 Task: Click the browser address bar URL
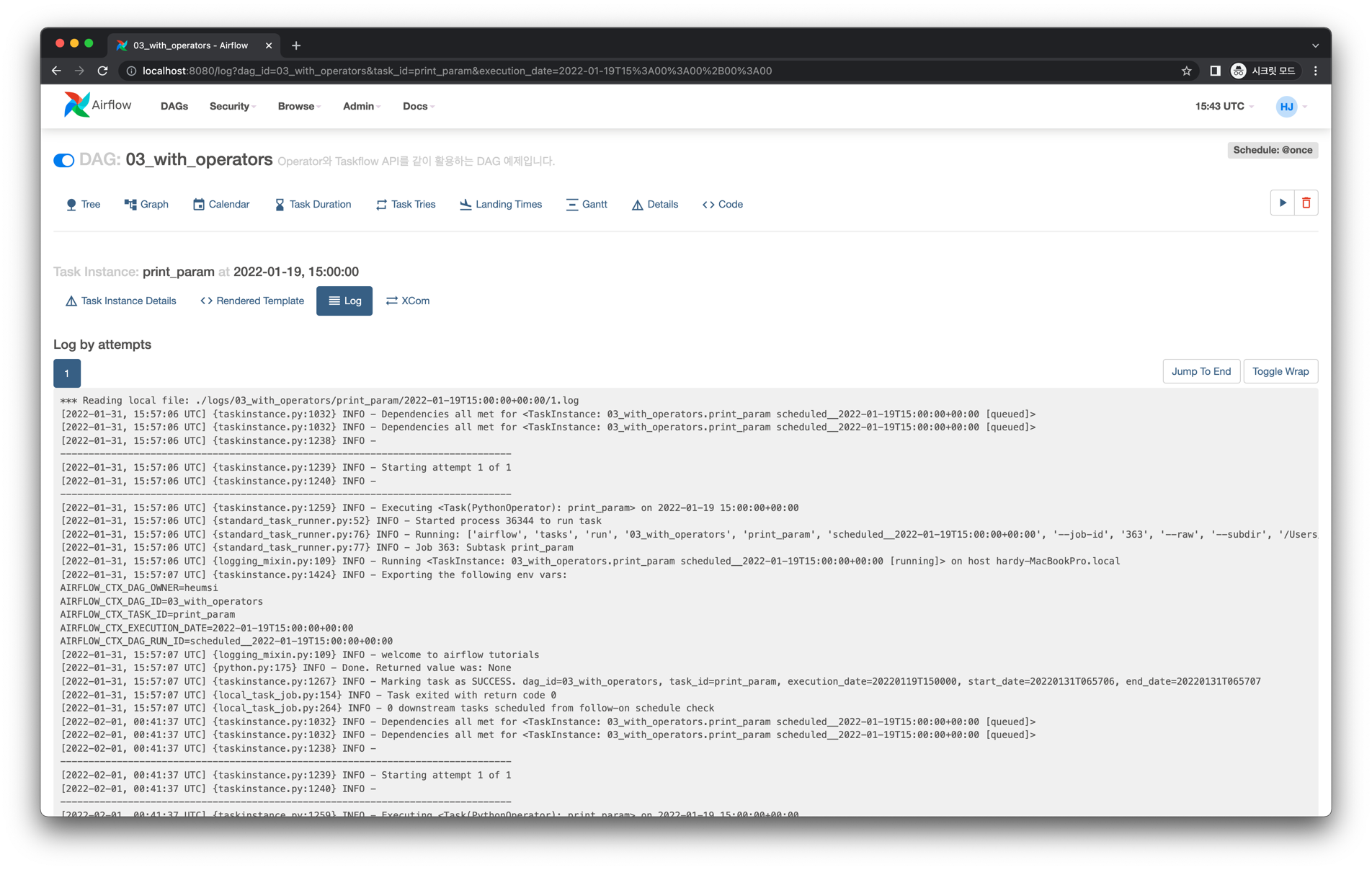point(458,71)
